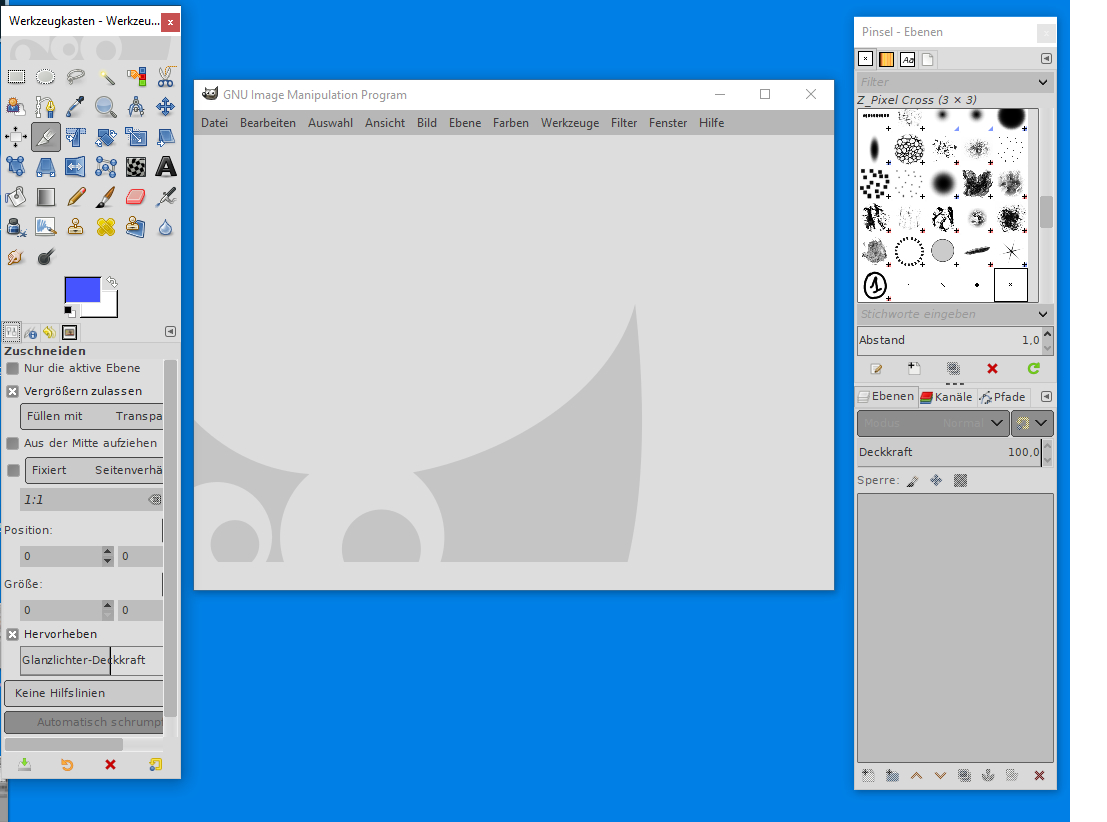
Task: Choose the Pencil tool in toolbox
Action: pos(76,197)
